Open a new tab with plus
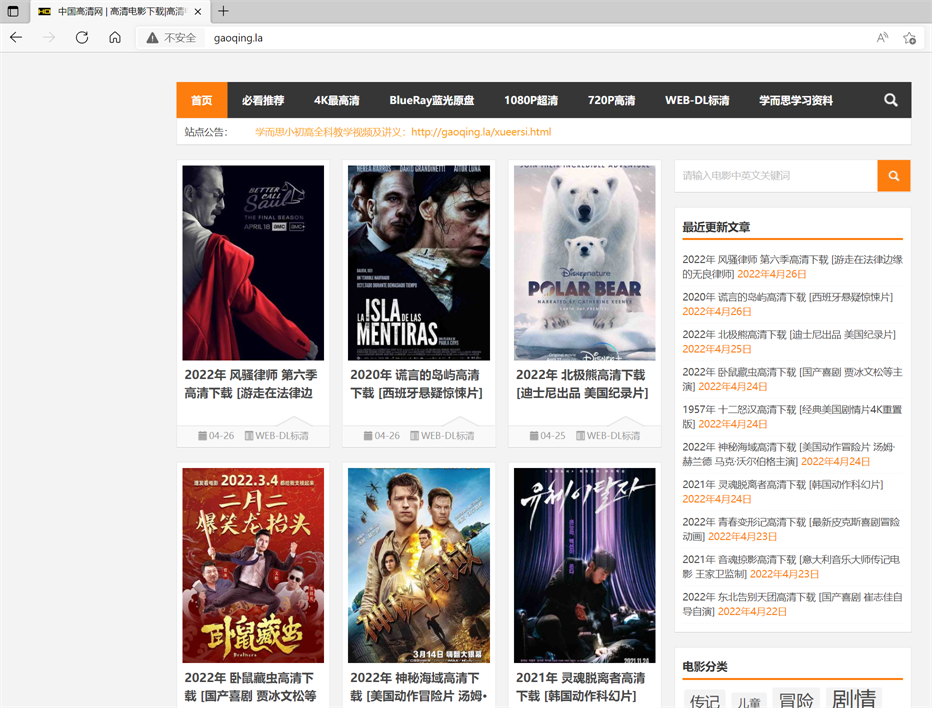 pos(223,11)
